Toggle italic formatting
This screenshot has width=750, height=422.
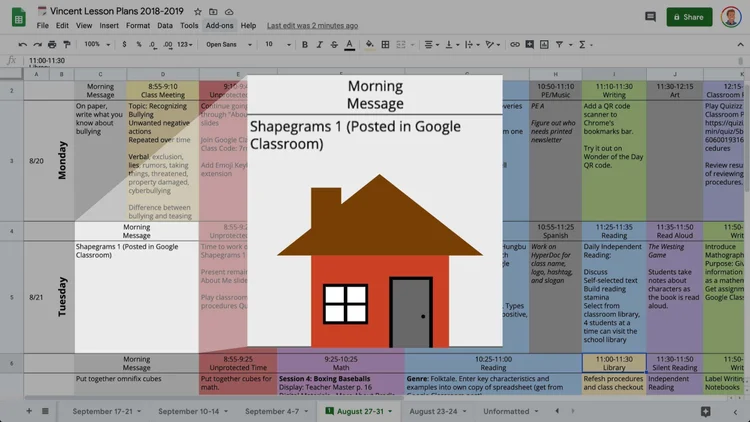[x=319, y=44]
